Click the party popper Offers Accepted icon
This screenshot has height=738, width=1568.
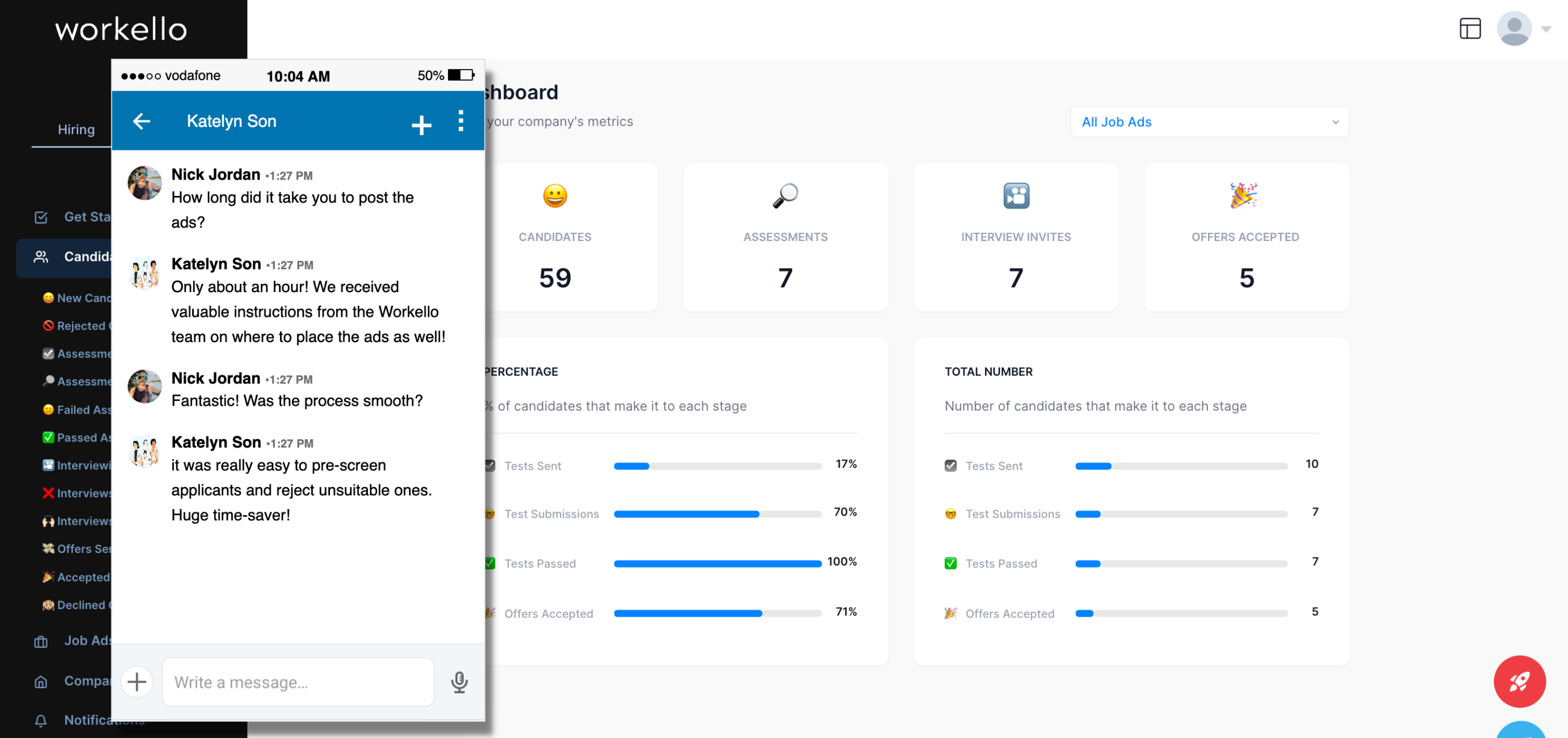point(1243,195)
